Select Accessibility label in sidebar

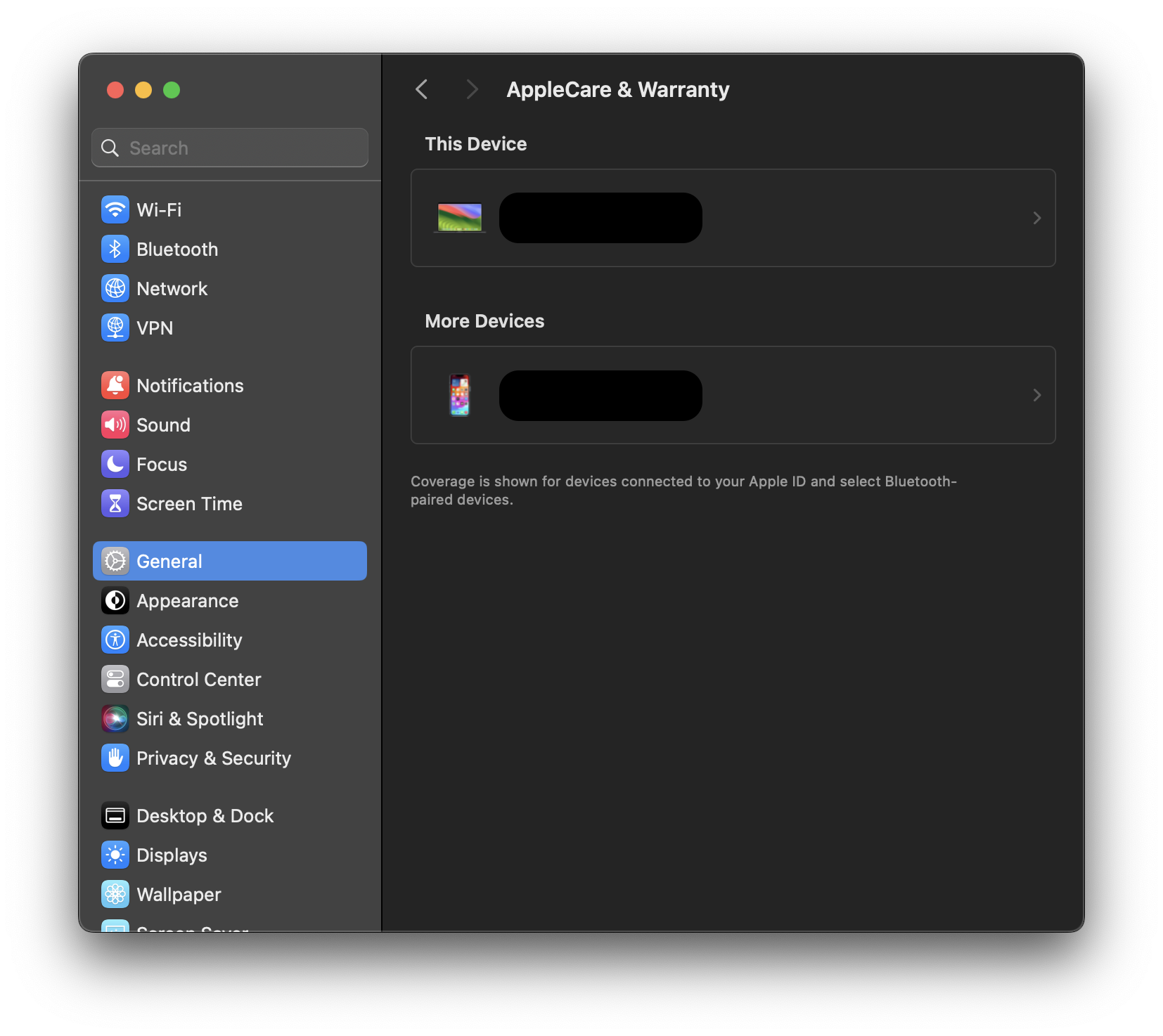pyautogui.click(x=189, y=640)
